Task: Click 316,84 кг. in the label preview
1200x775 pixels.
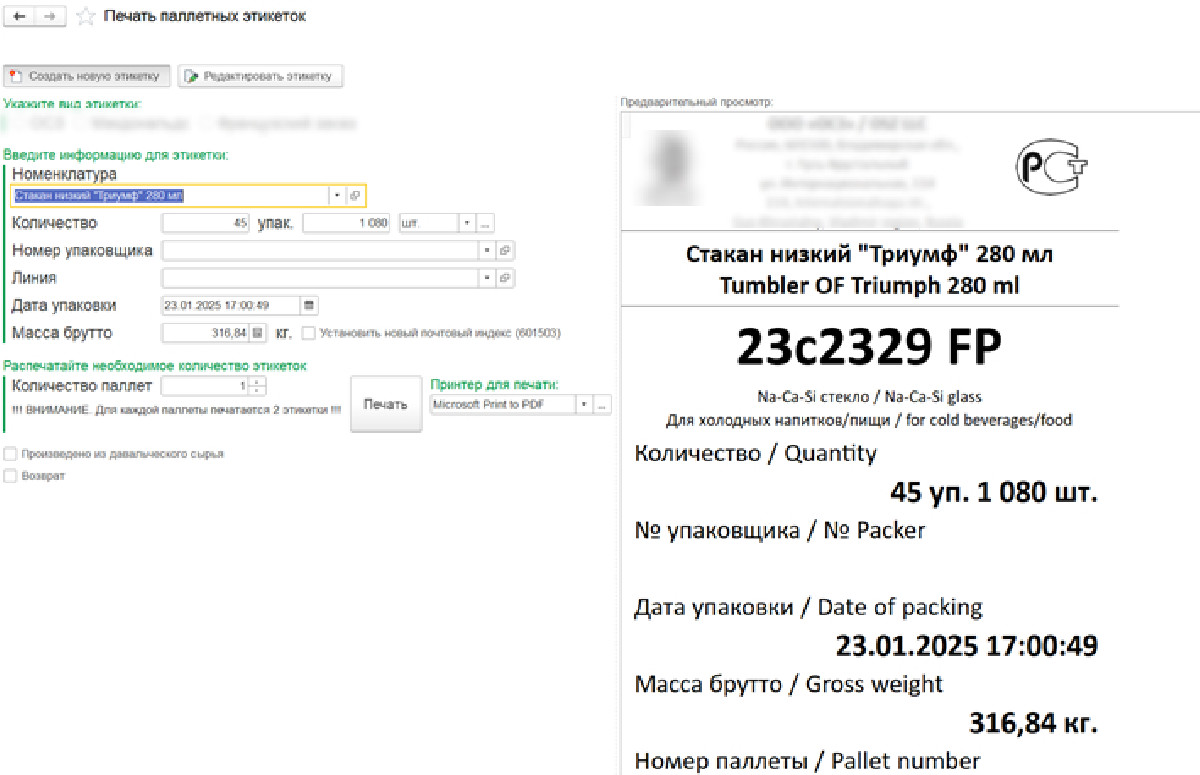Action: pyautogui.click(x=1033, y=721)
